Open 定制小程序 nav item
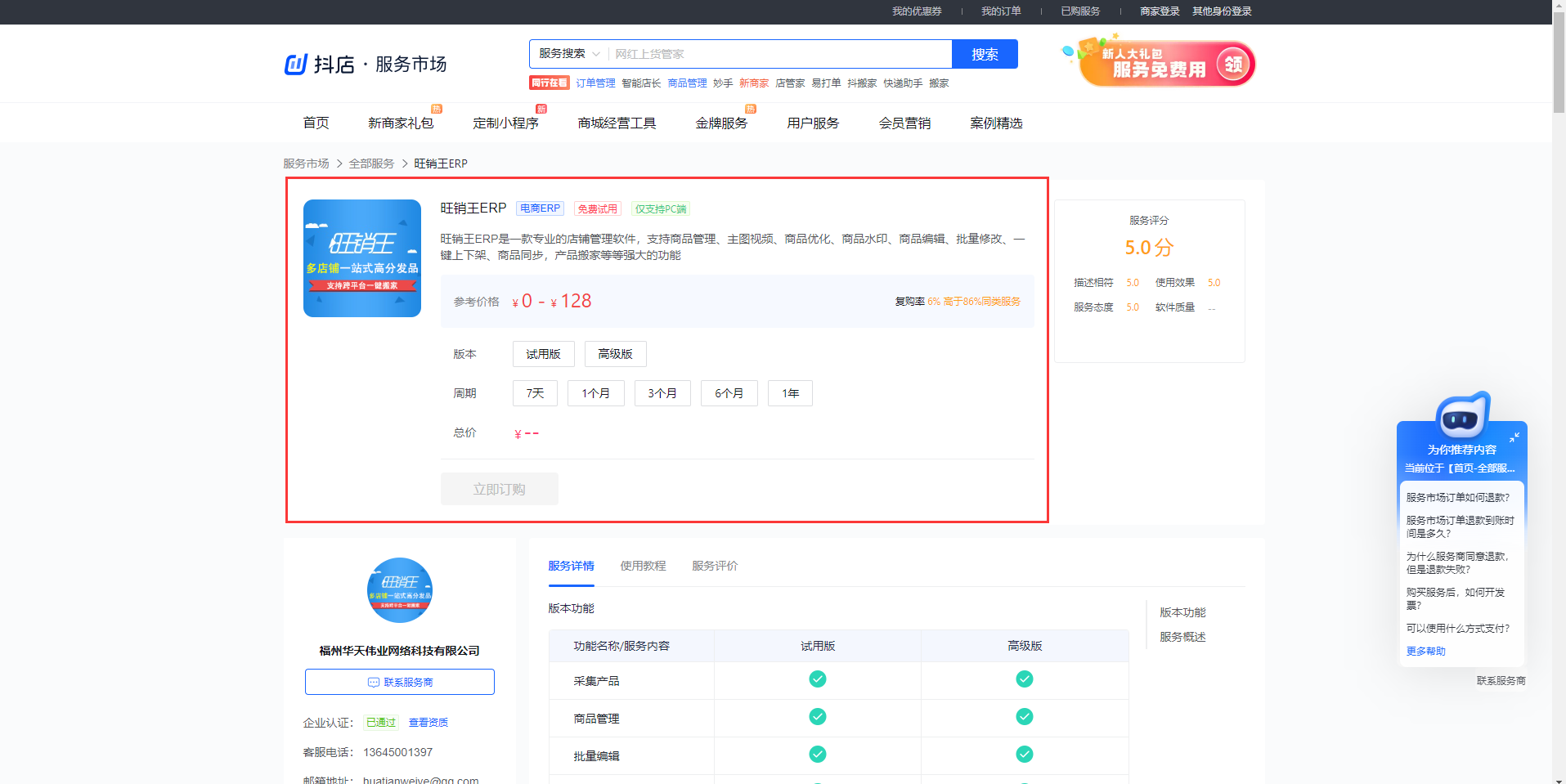 pos(505,123)
